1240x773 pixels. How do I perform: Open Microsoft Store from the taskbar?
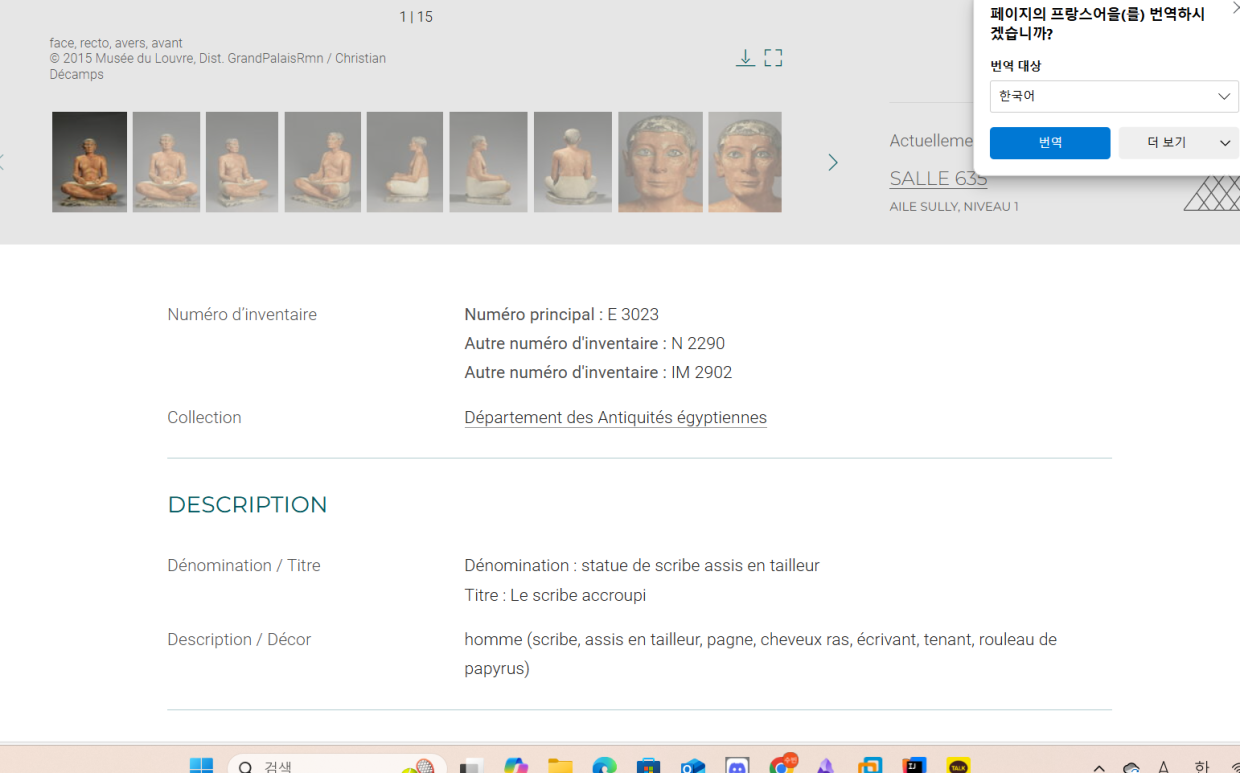click(x=649, y=766)
